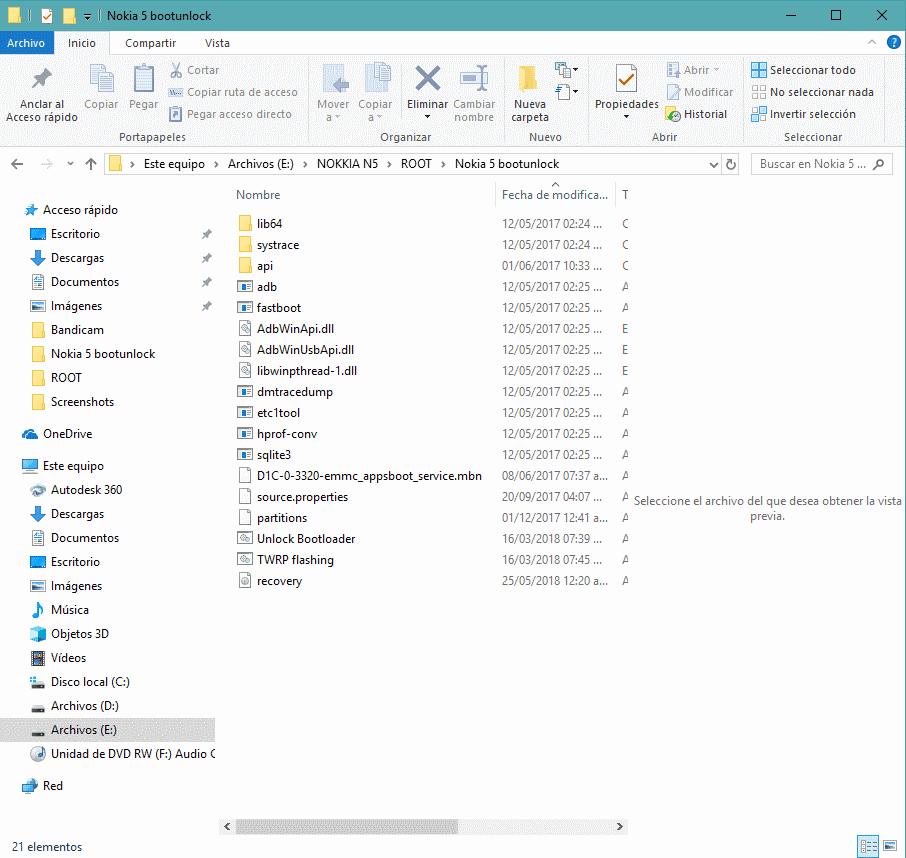Switch to large icons view in status bar
Image resolution: width=906 pixels, height=858 pixels.
click(x=890, y=846)
